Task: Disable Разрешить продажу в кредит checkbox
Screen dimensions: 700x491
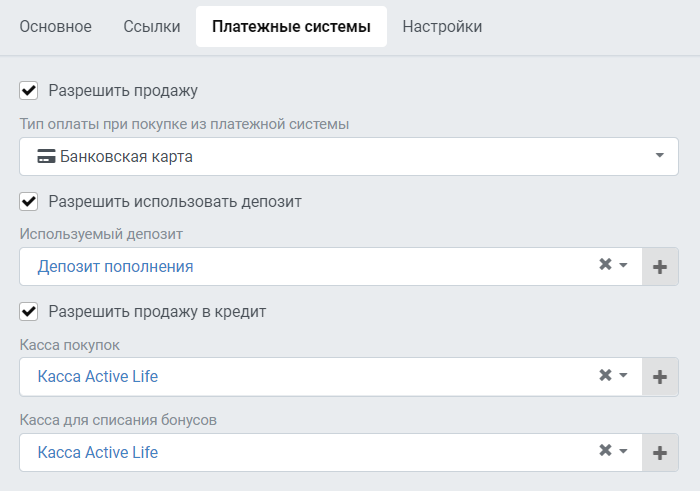Action: pos(29,312)
